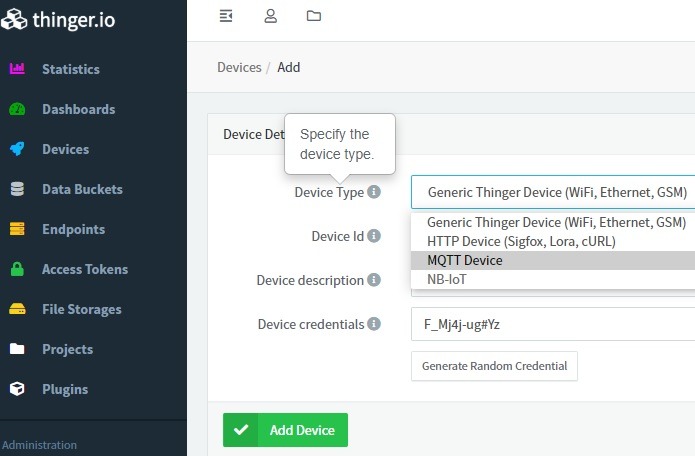Click the thinger.io brand name
Viewport: 695px width, 456px height.
[x=74, y=20]
